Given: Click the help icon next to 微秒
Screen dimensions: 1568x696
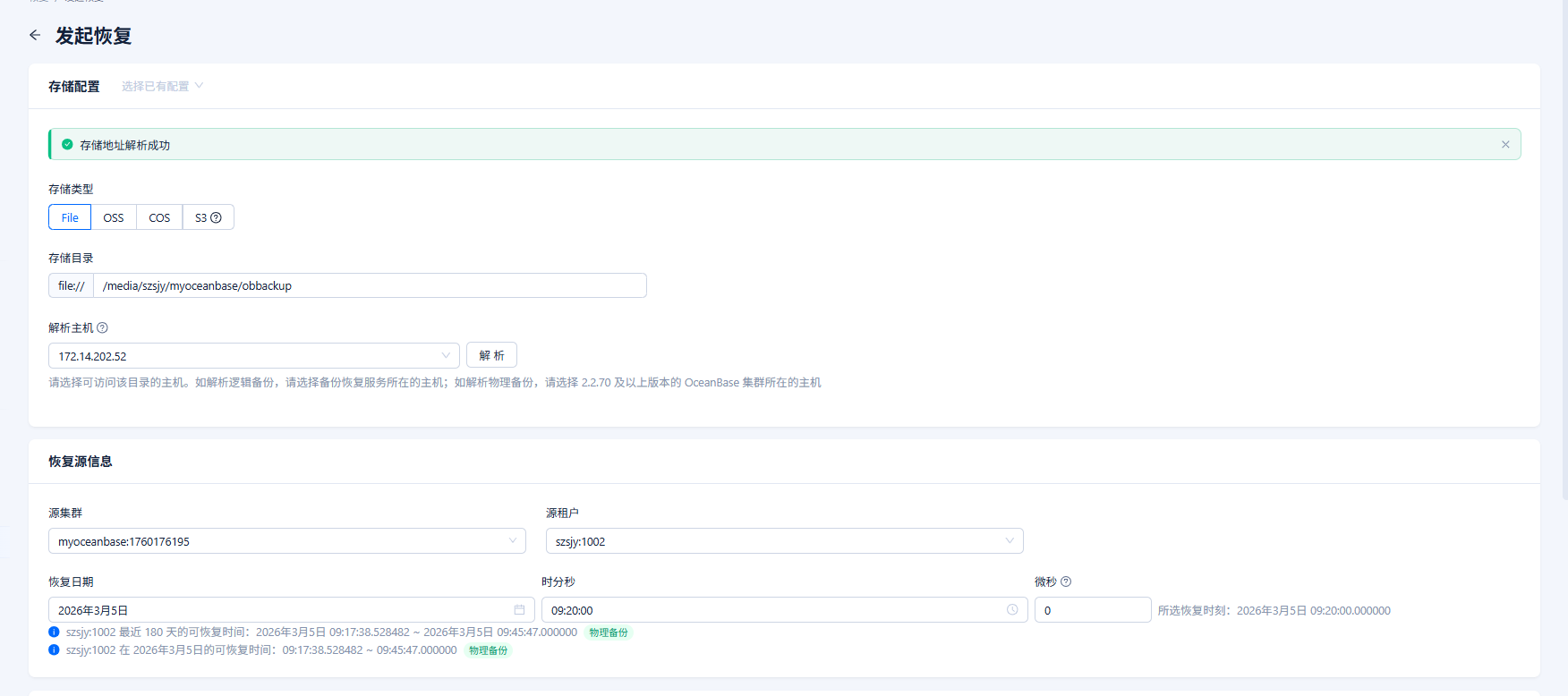Looking at the screenshot, I should click(1066, 582).
